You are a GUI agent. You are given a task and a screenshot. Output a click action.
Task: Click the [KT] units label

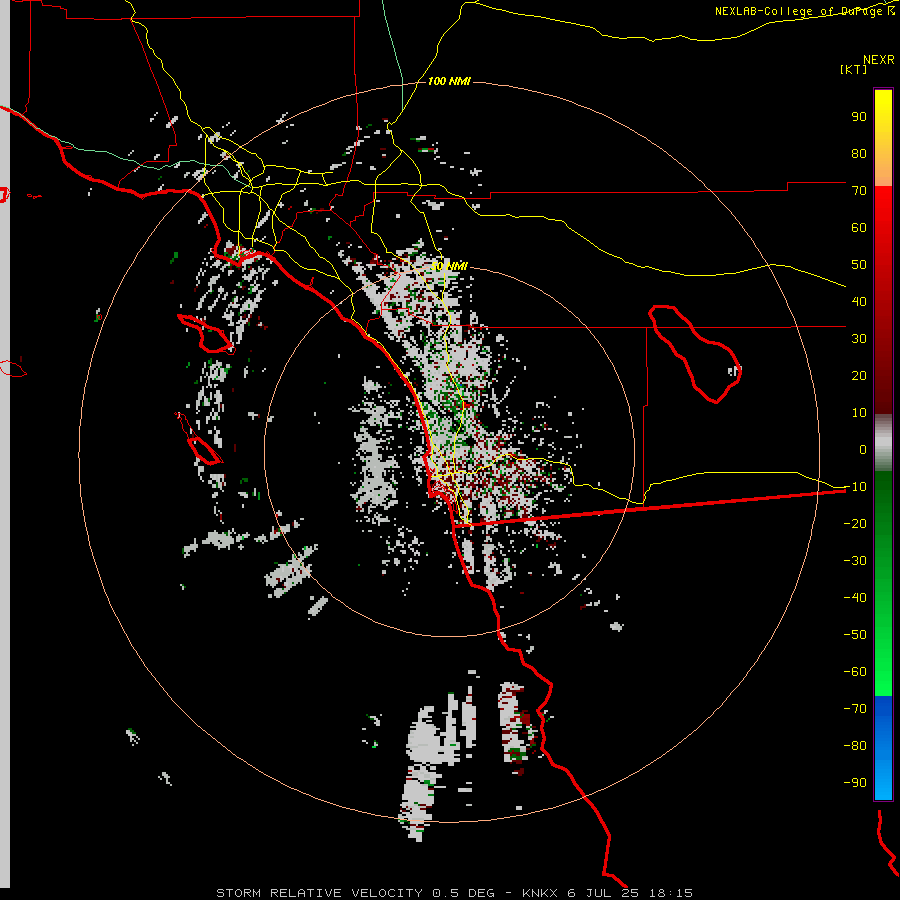pyautogui.click(x=854, y=69)
